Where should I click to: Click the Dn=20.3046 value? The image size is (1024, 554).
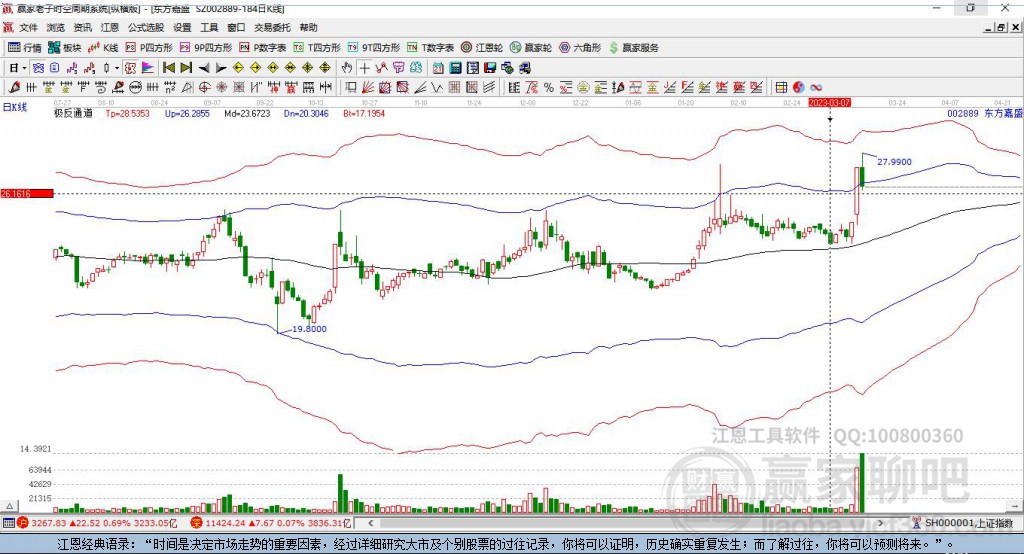click(x=306, y=113)
